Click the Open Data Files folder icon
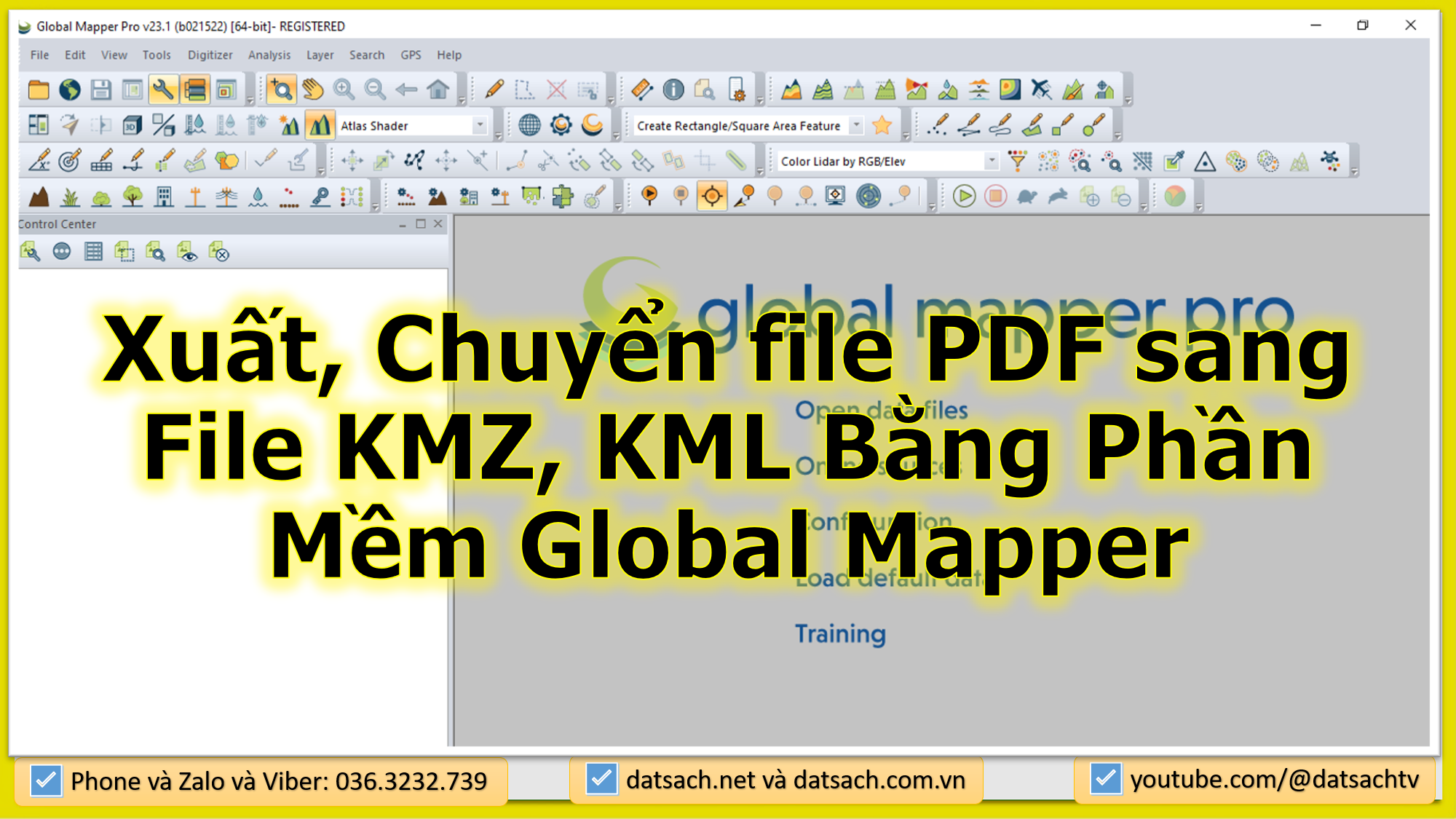 (x=39, y=90)
